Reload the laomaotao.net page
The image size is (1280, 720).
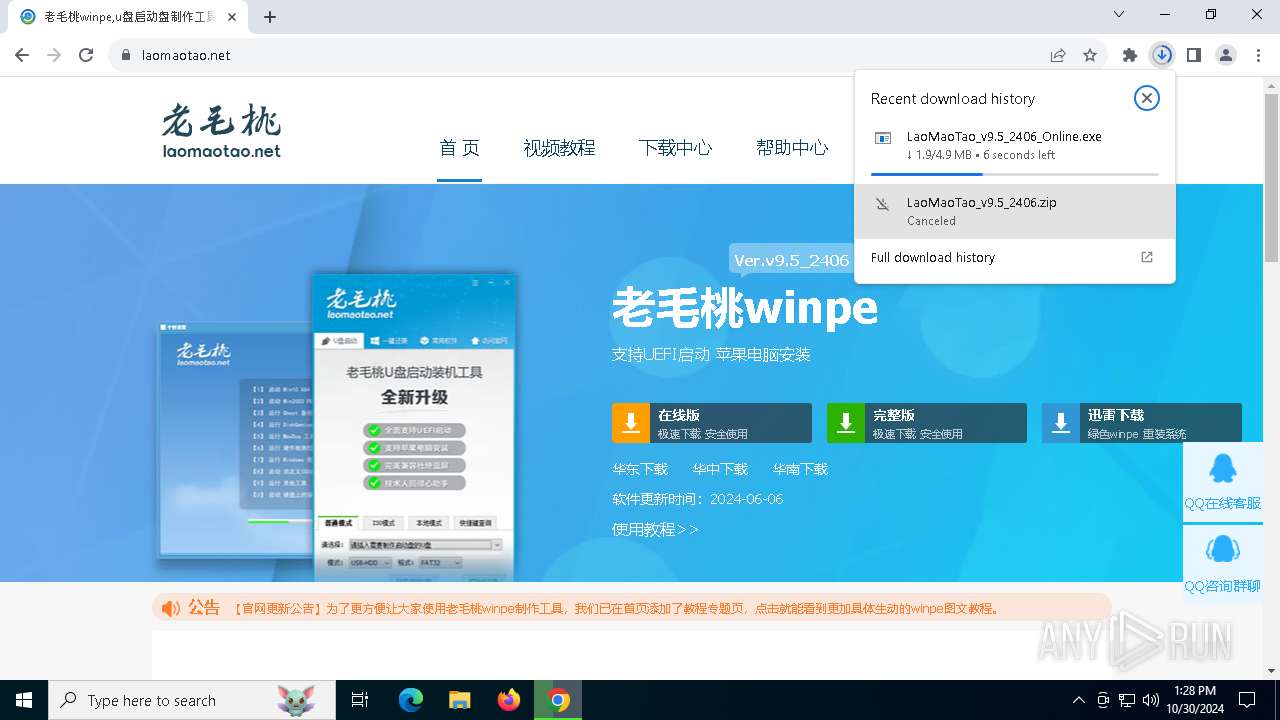click(x=86, y=56)
